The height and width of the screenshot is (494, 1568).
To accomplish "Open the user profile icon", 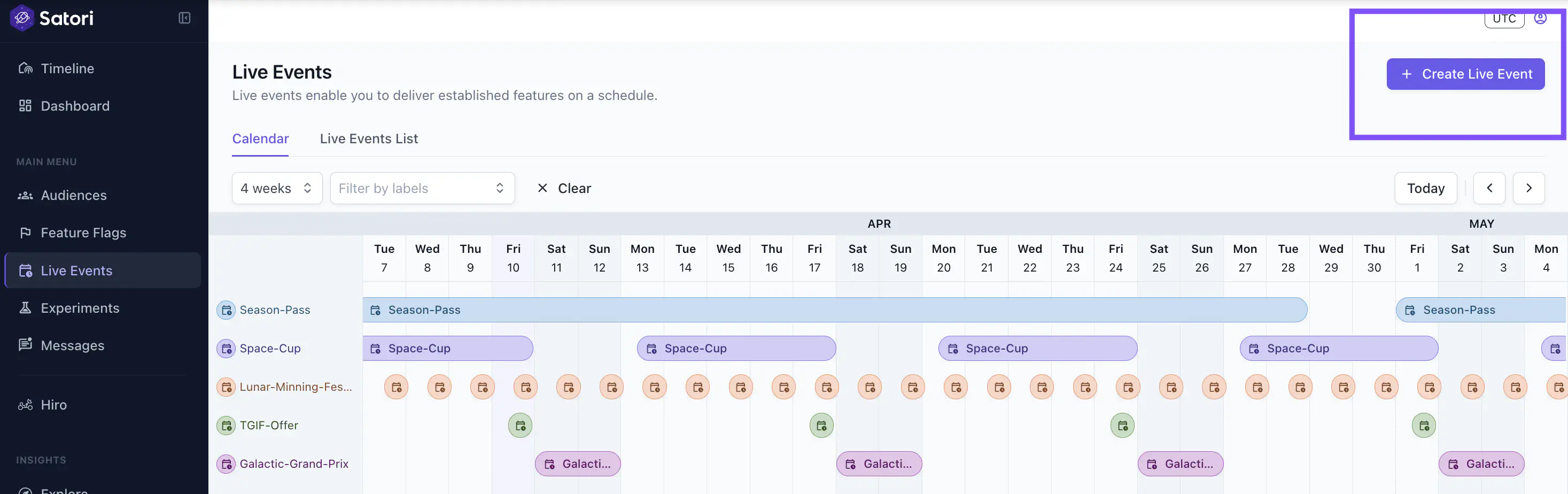I will coord(1540,18).
